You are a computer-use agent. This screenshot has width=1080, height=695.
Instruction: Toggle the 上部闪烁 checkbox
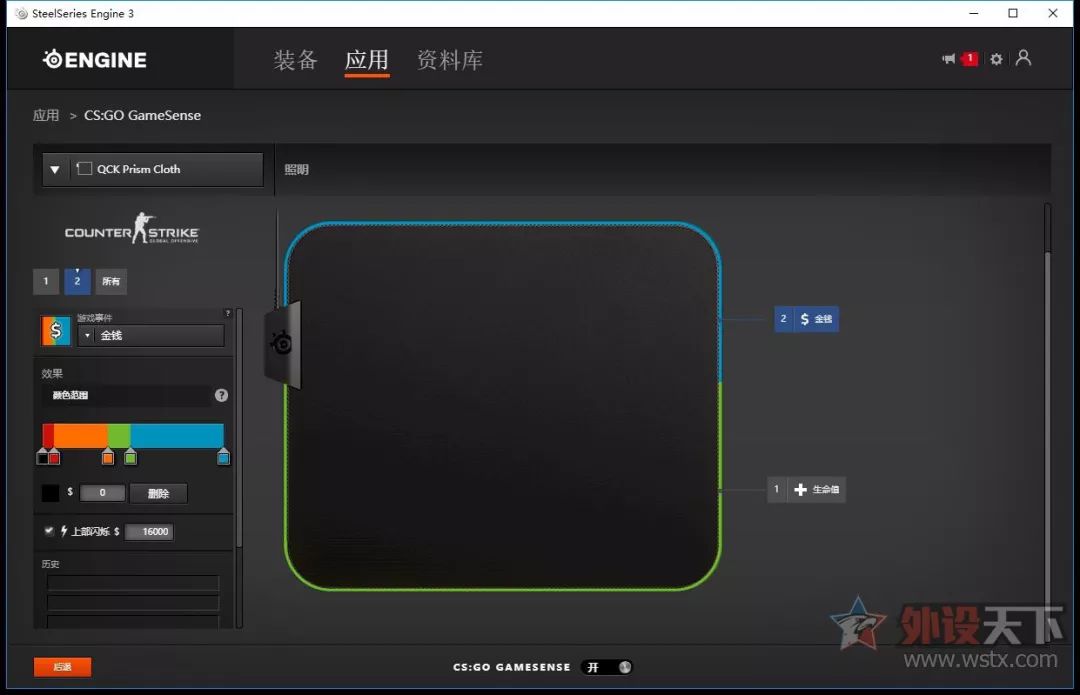pos(49,530)
